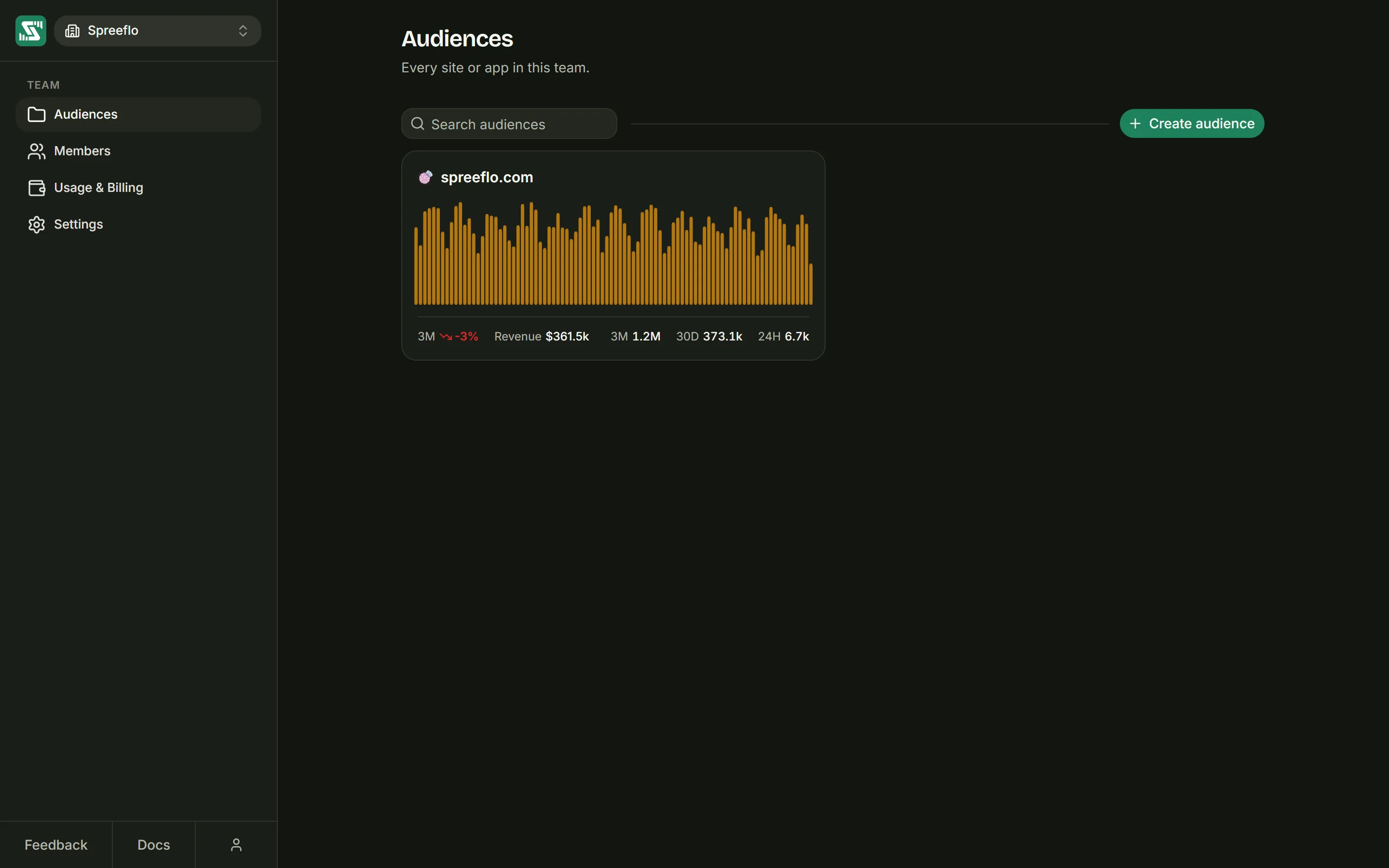Click the 30D 373.1k stat
The height and width of the screenshot is (868, 1389).
pyautogui.click(x=709, y=337)
